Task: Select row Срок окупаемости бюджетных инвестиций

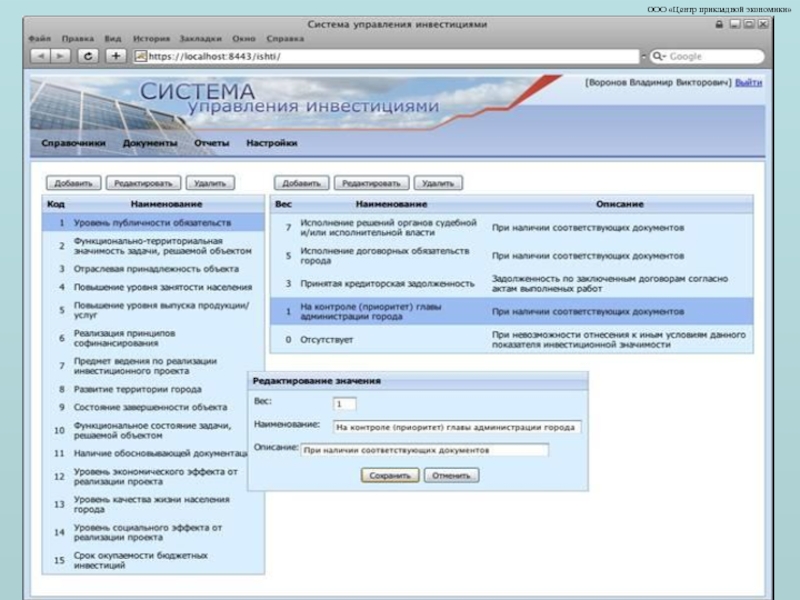Action: pyautogui.click(x=153, y=560)
